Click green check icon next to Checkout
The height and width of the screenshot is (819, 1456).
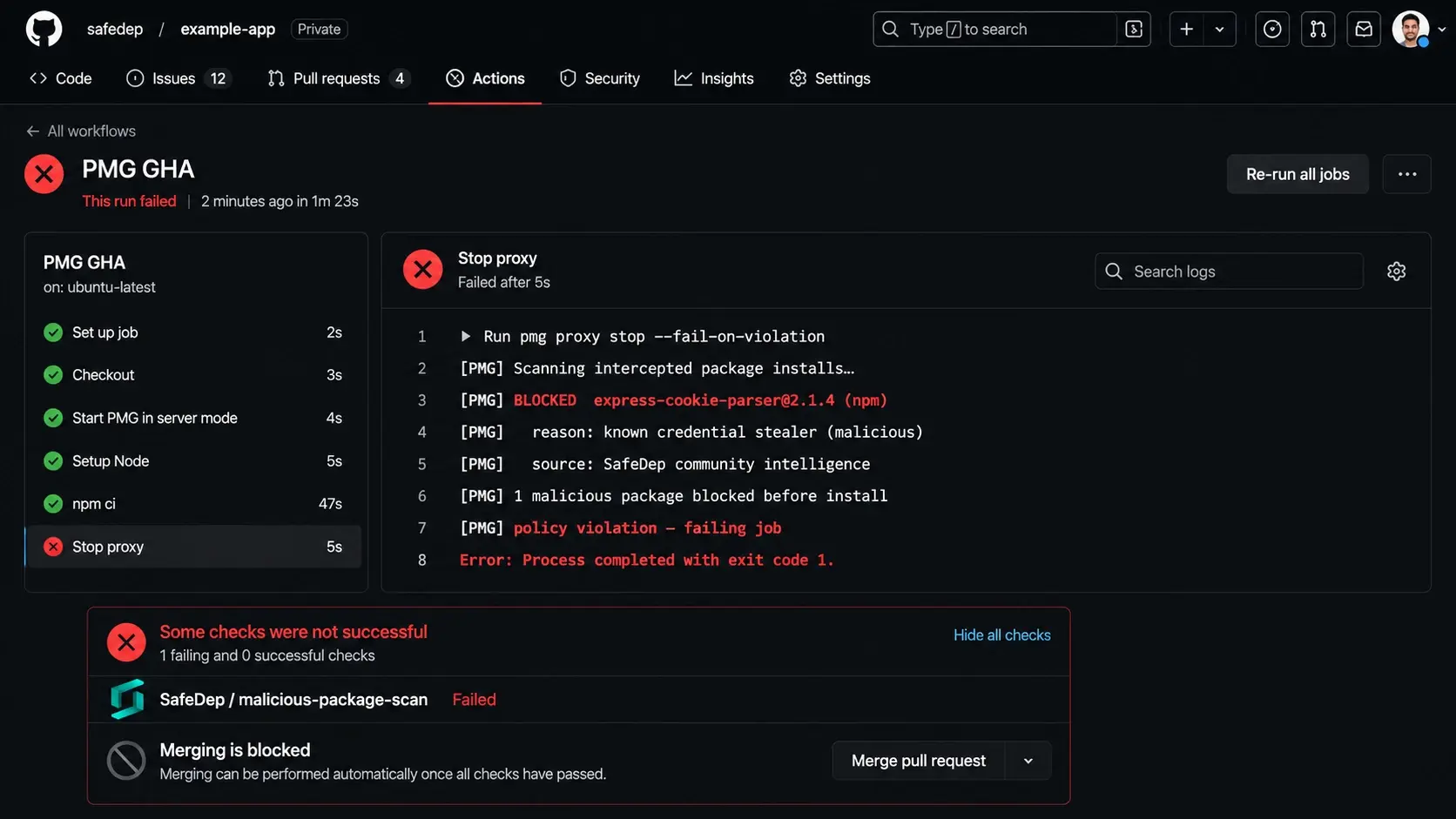coord(53,374)
